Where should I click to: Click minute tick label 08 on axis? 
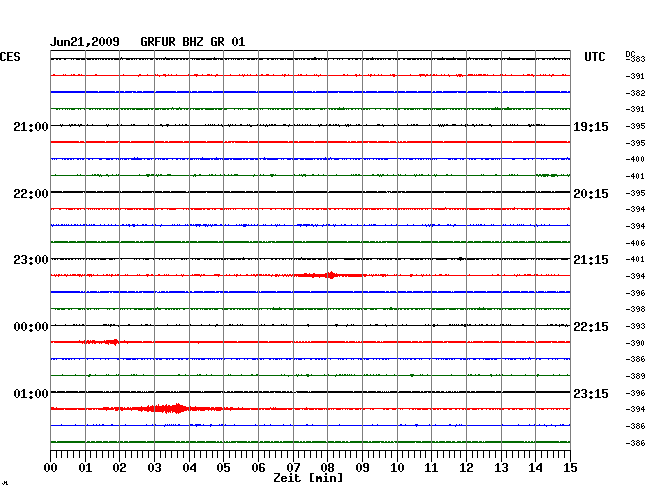pyautogui.click(x=327, y=467)
